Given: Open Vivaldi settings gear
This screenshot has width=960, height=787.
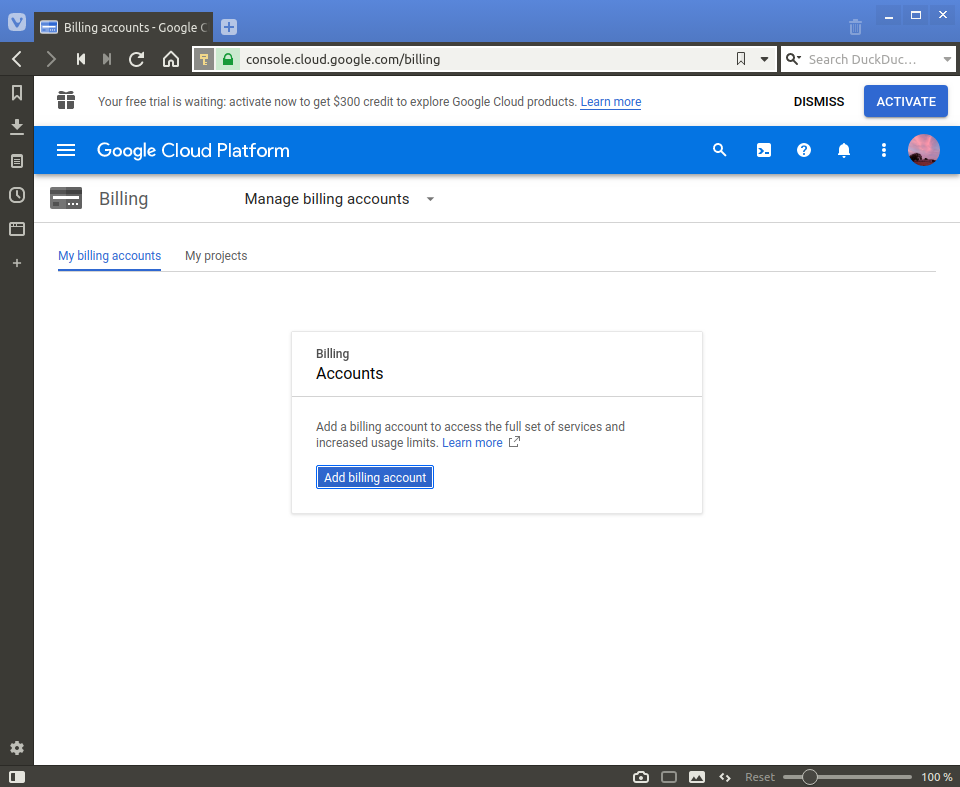Looking at the screenshot, I should point(17,748).
